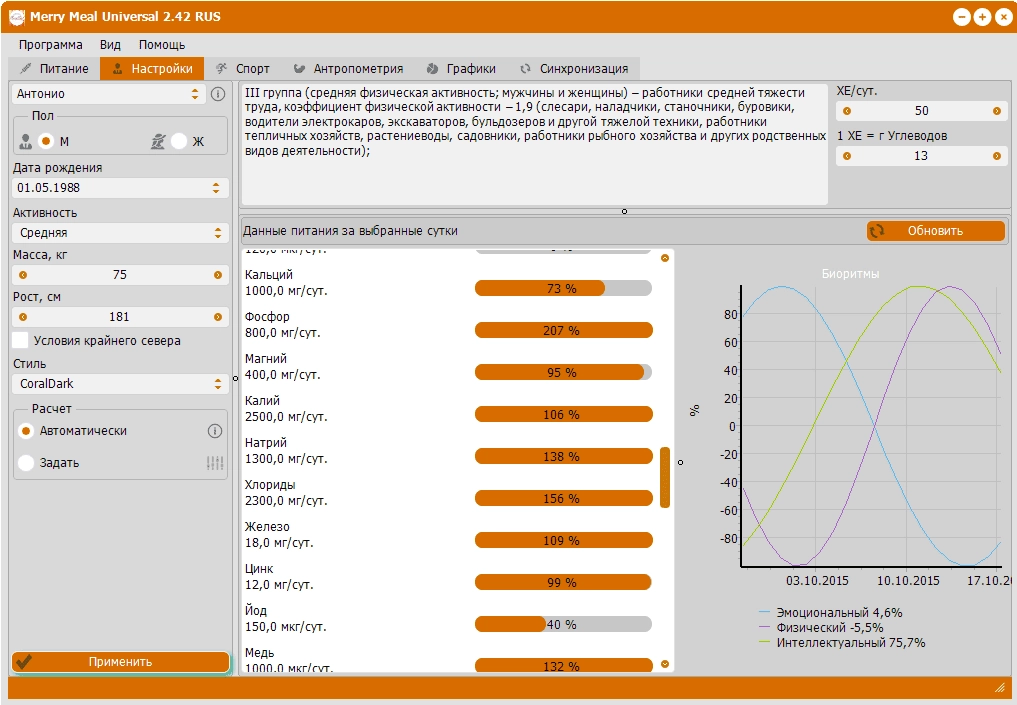Click the info icon next to Автоматически

(215, 431)
